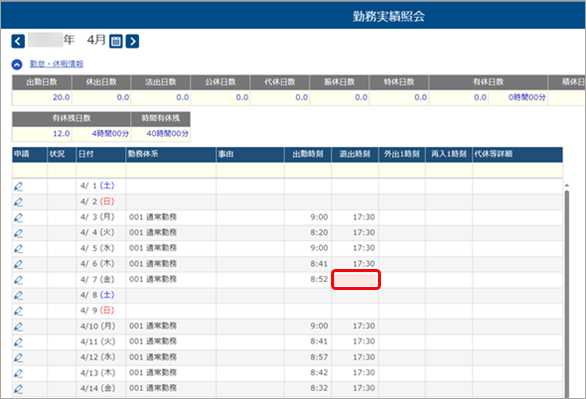
Task: Click the 8:32 clock-in time on 4/14
Action: [319, 389]
